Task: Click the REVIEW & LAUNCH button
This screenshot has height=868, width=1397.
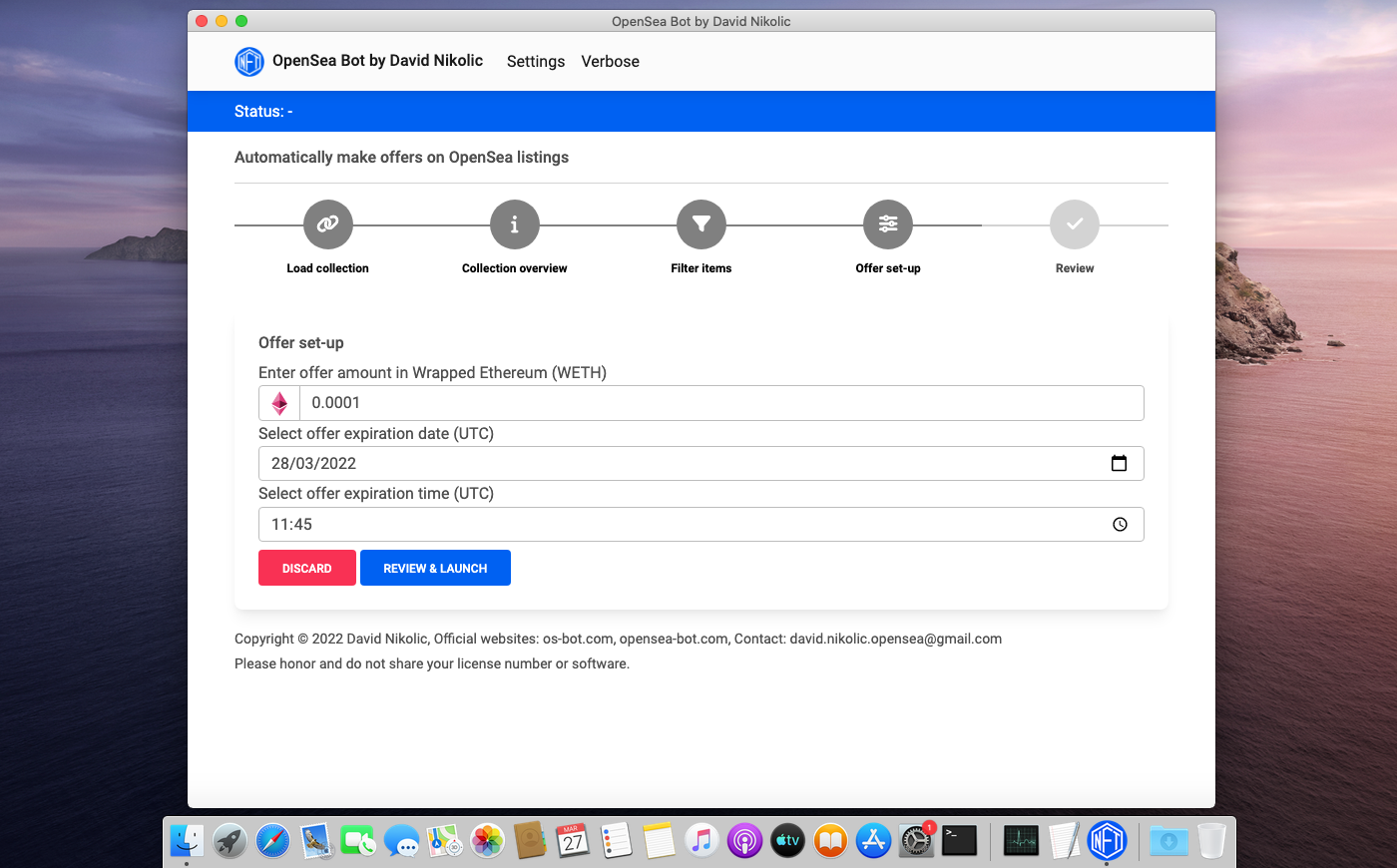Action: click(435, 568)
